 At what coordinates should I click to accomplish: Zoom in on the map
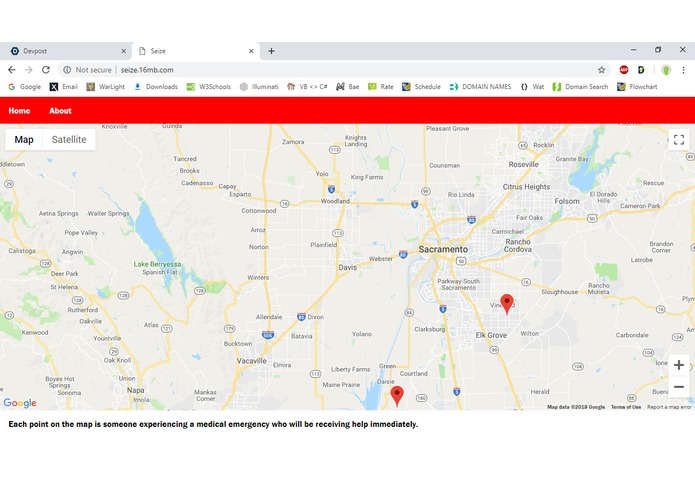(x=679, y=365)
